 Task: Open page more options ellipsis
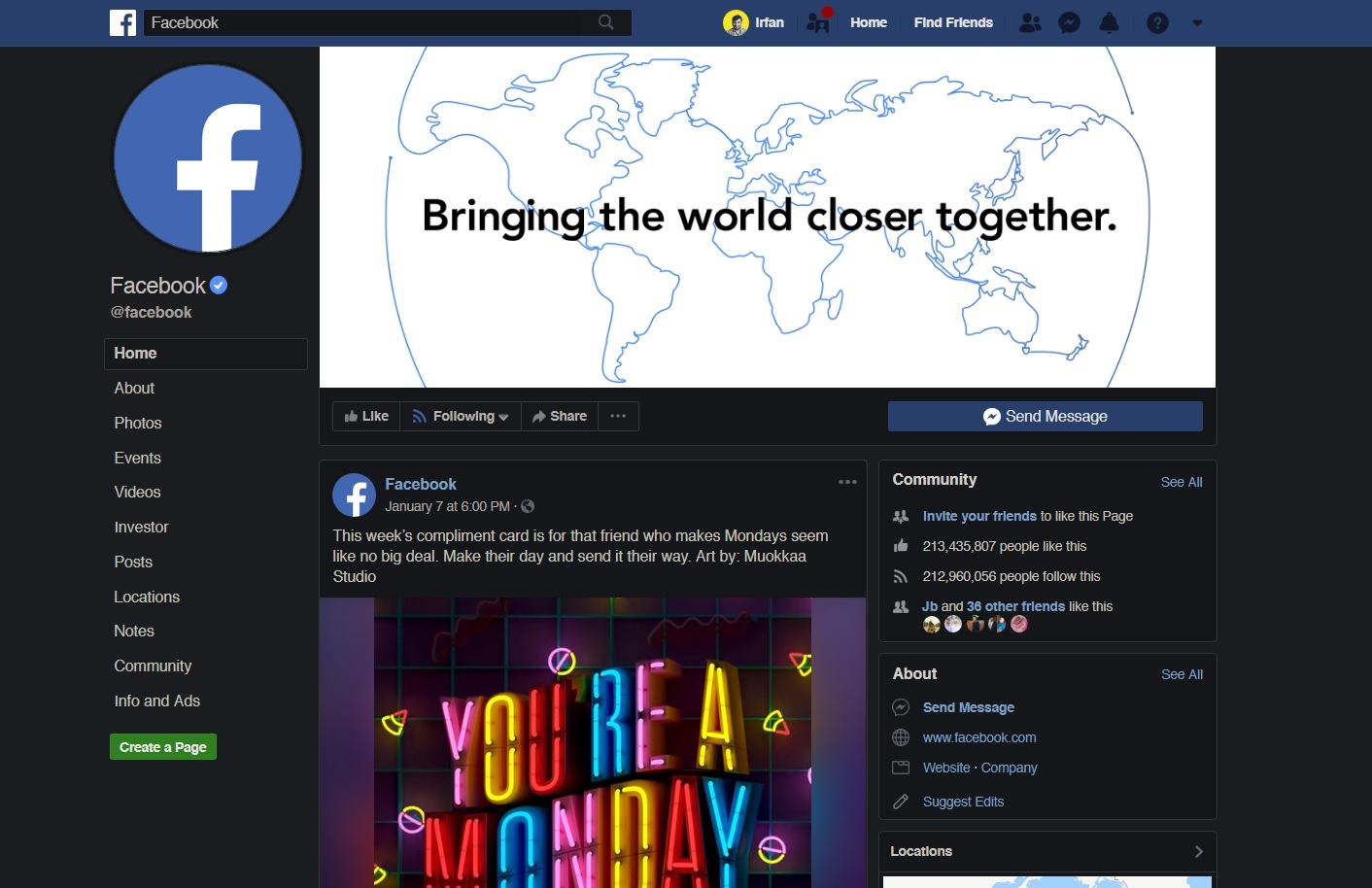coord(618,416)
